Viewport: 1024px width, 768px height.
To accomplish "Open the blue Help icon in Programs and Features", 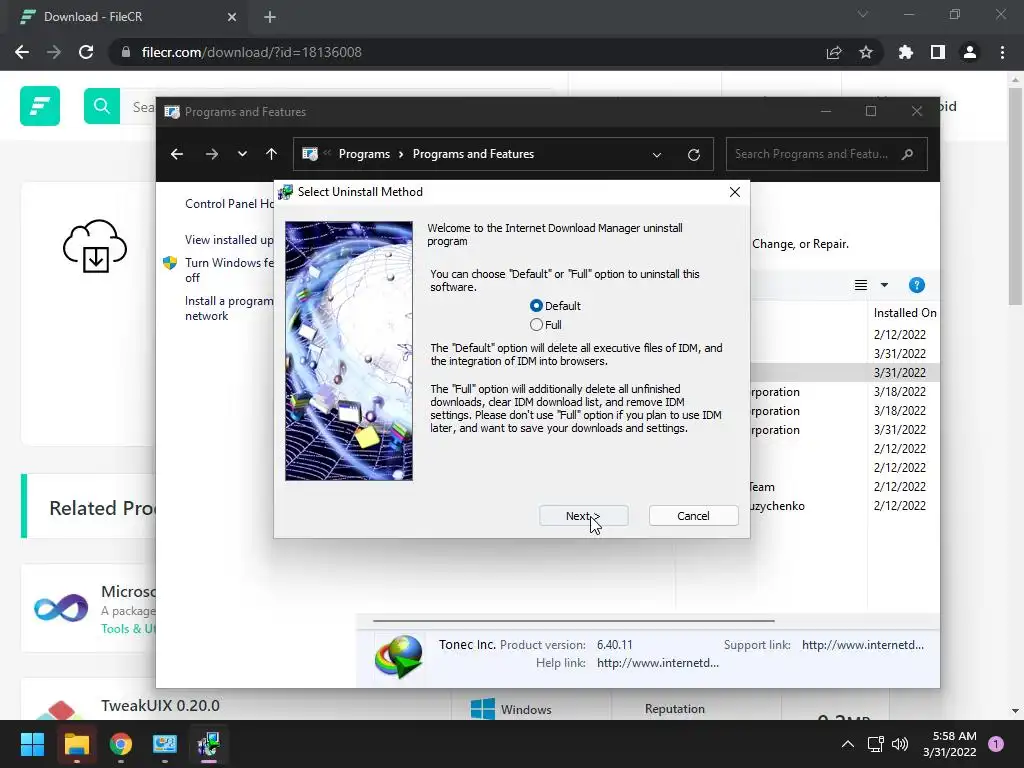I will (917, 285).
